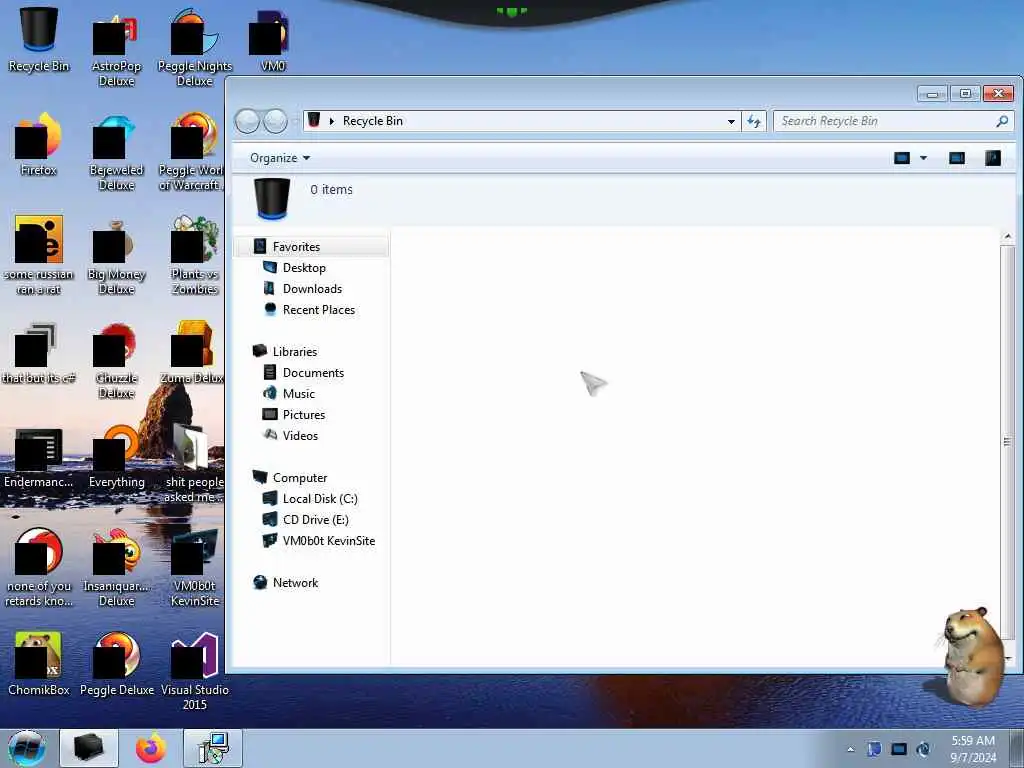The height and width of the screenshot is (768, 1024).
Task: Open the Organize menu
Action: (x=280, y=158)
